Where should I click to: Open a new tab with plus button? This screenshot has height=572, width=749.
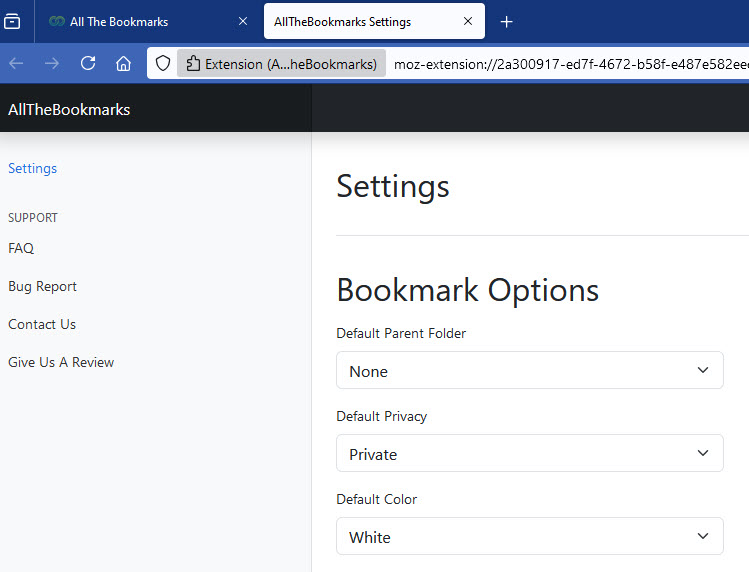[506, 22]
